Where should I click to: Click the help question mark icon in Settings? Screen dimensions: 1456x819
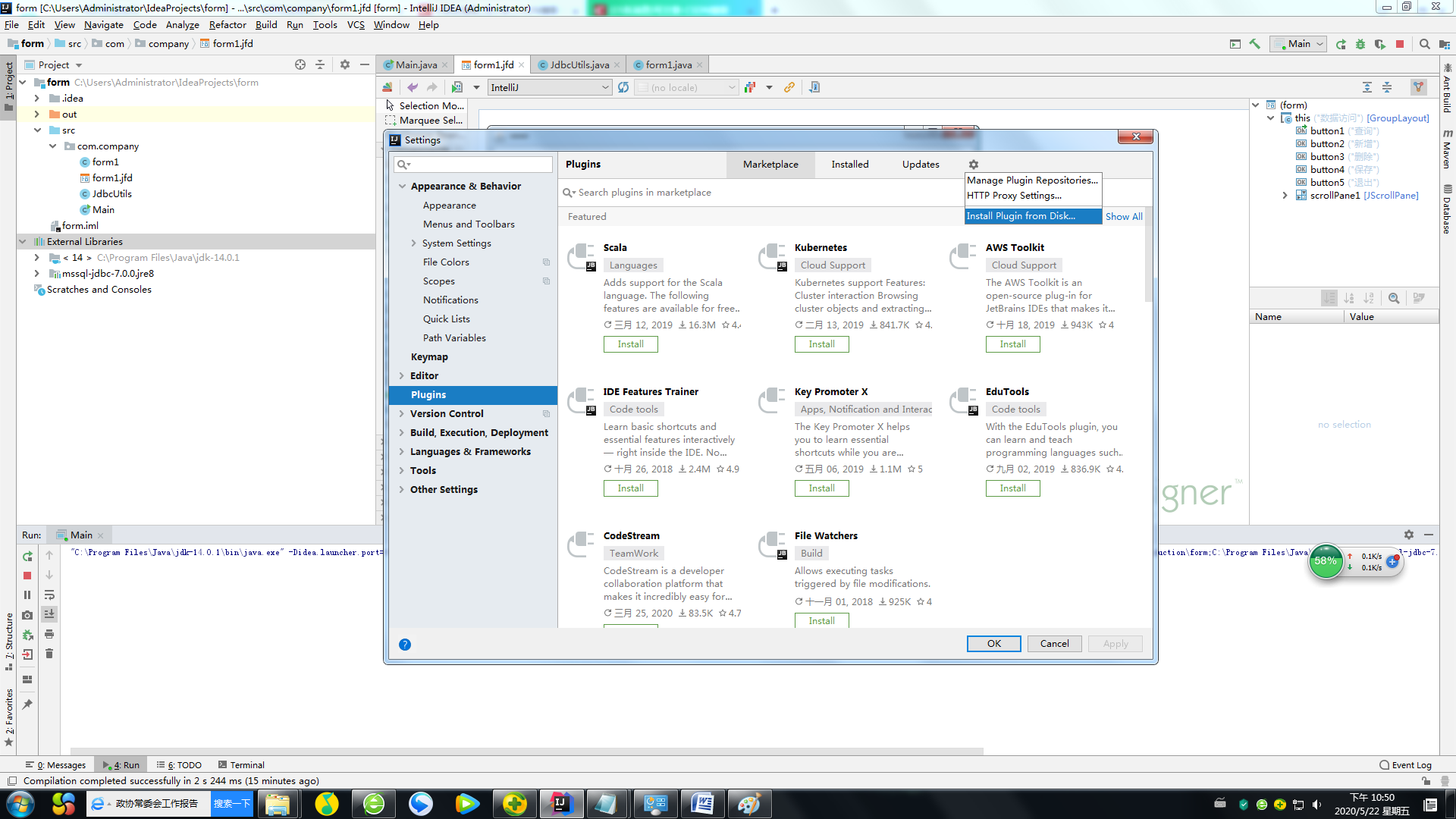point(405,645)
